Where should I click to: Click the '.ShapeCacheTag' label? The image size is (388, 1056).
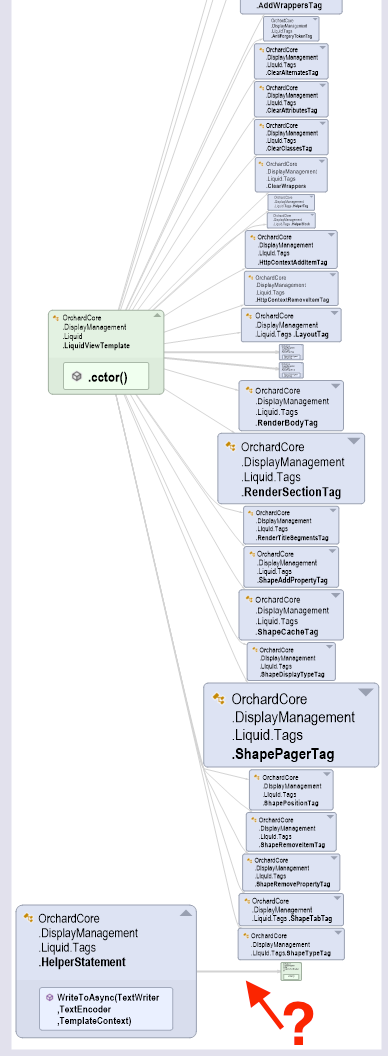pos(287,632)
